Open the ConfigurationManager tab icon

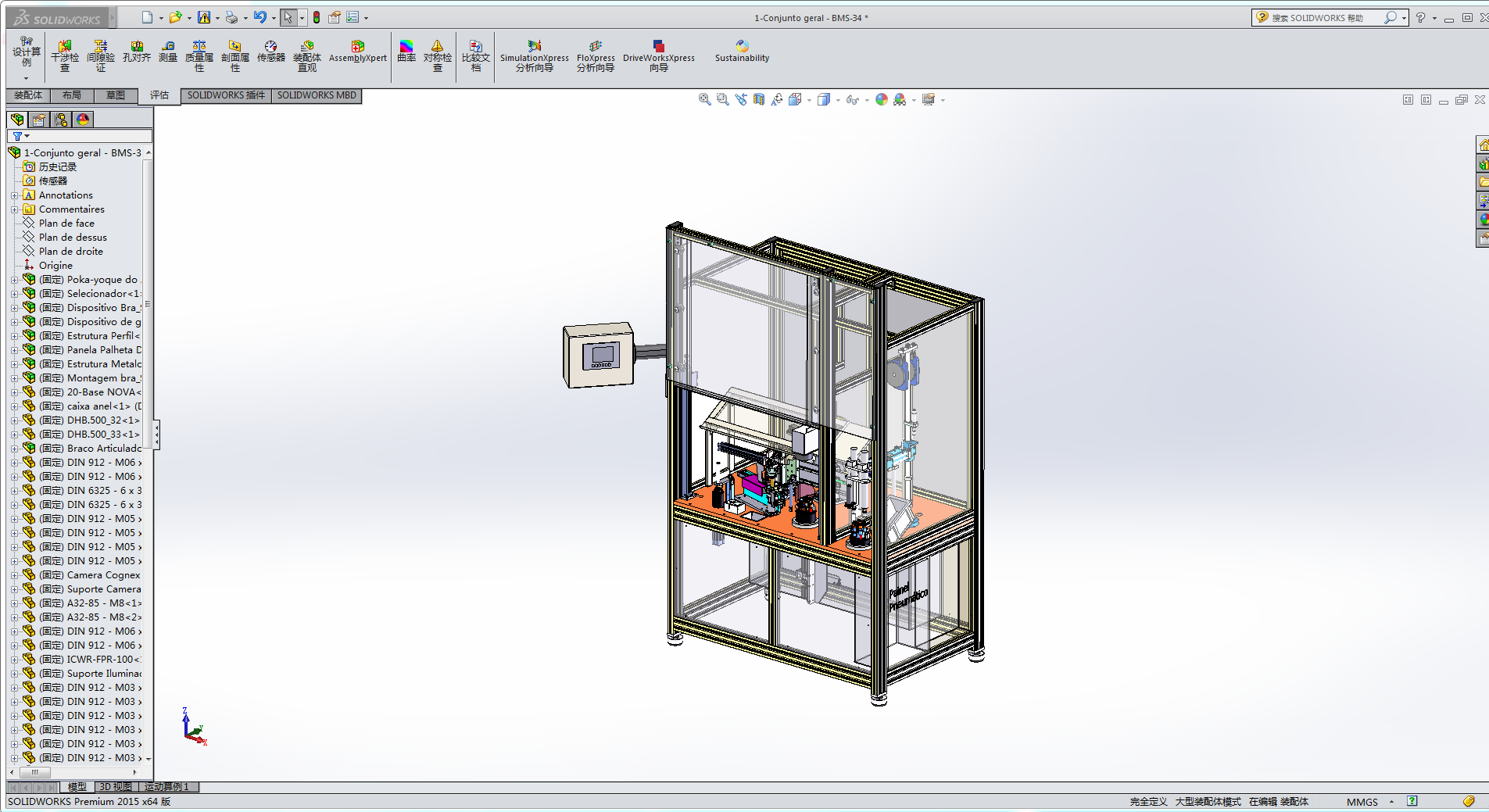61,120
